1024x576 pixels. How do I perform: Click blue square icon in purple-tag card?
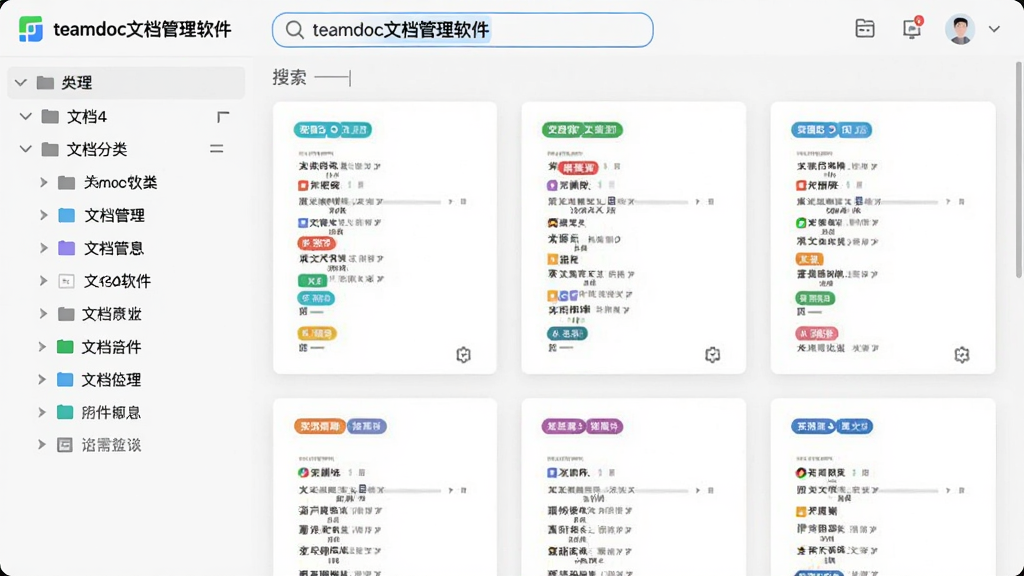pyautogui.click(x=552, y=472)
